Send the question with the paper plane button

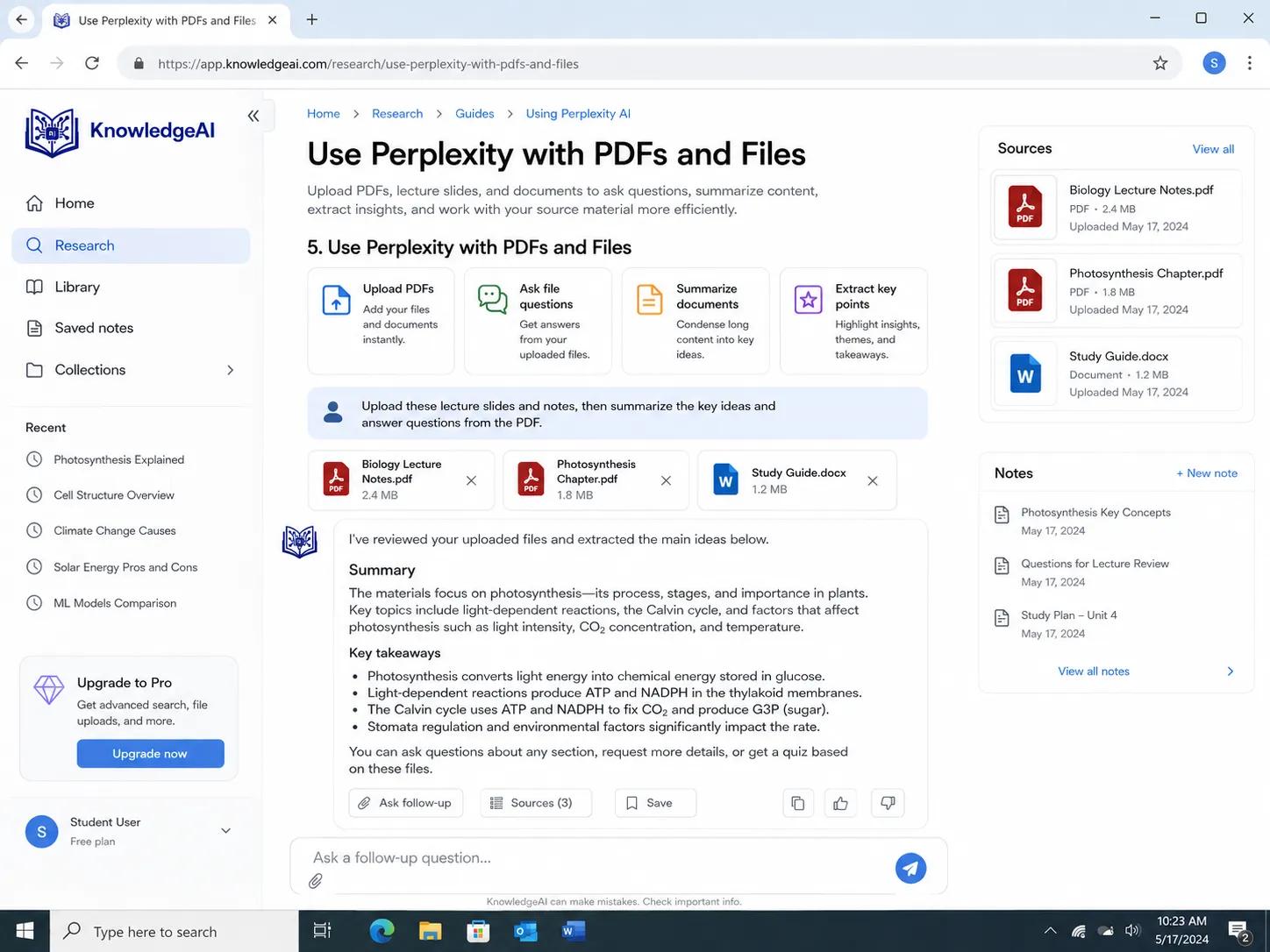(910, 869)
